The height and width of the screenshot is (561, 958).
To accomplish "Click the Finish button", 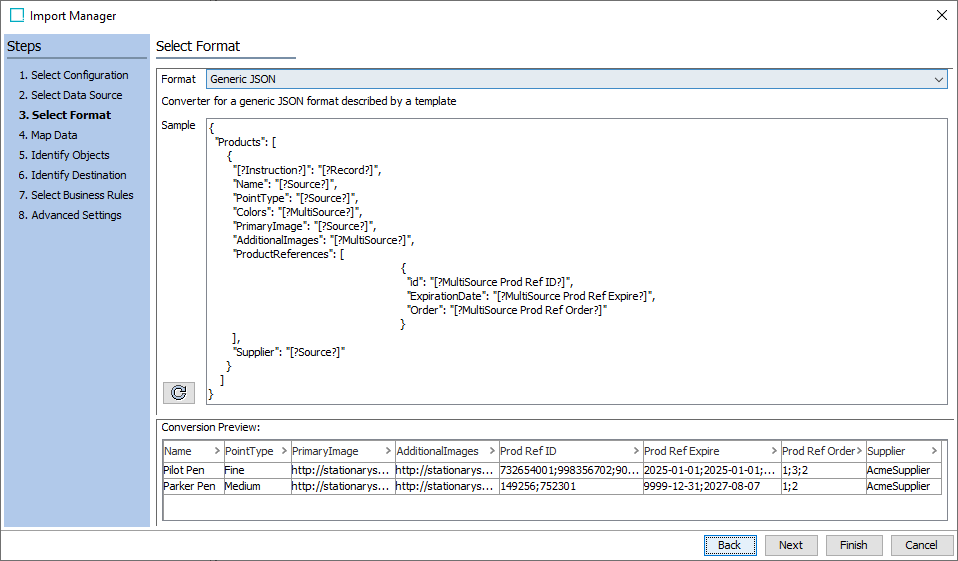I will 853,545.
